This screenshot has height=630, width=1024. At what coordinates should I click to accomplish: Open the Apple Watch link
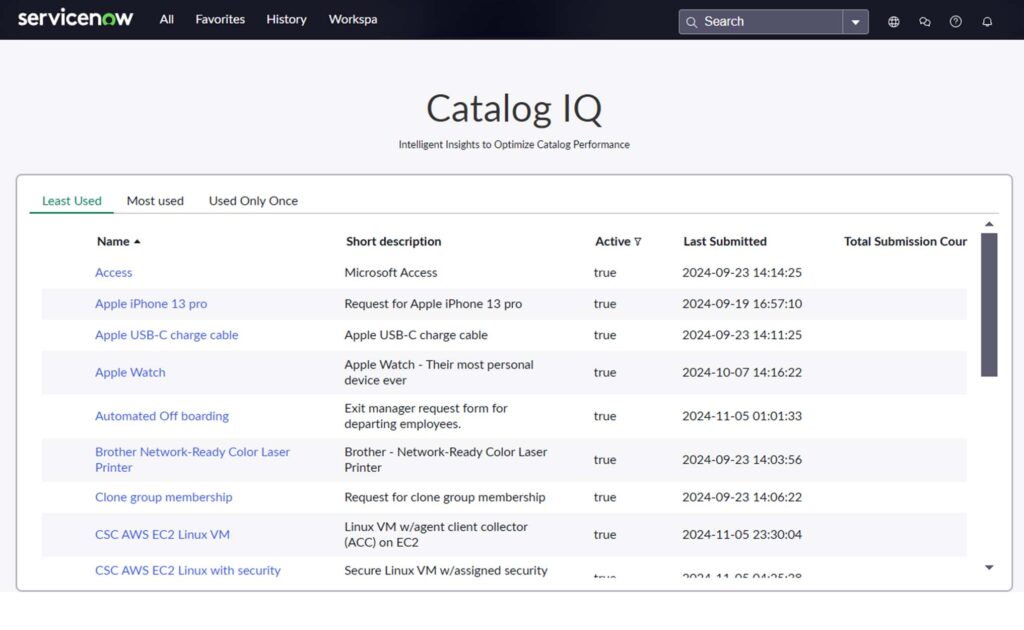pyautogui.click(x=130, y=372)
